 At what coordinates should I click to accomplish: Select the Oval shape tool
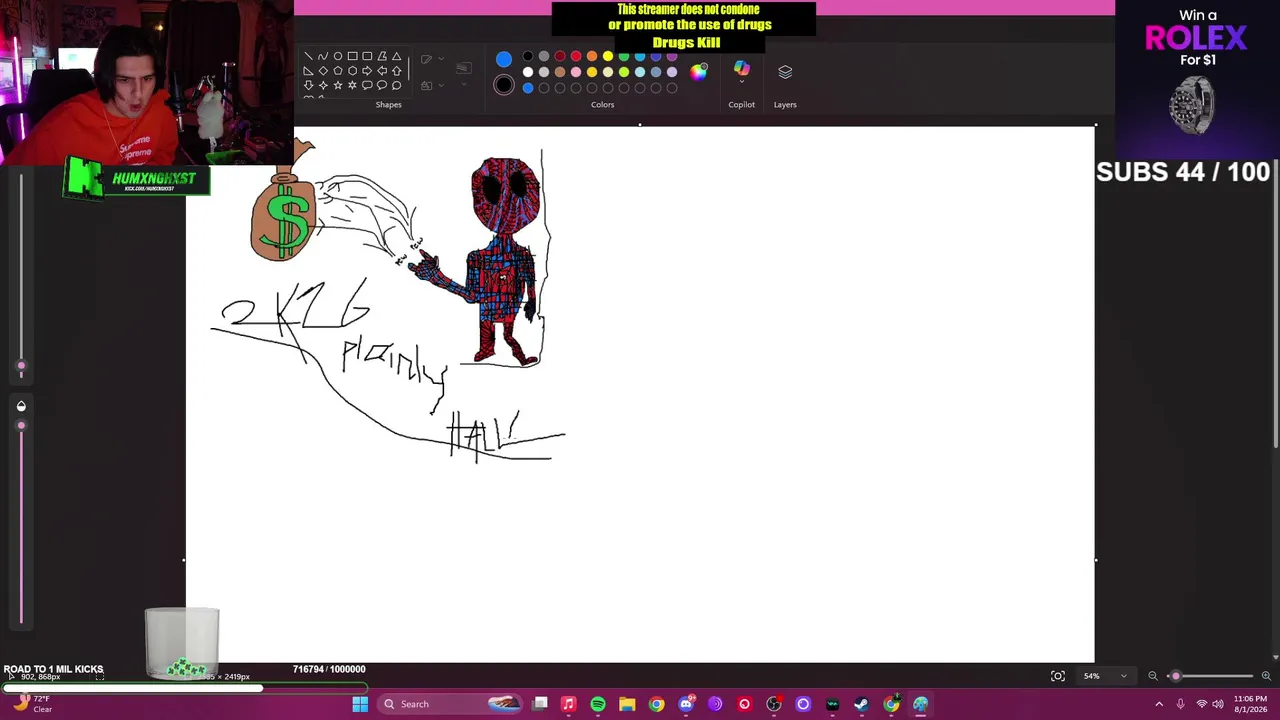(x=338, y=56)
